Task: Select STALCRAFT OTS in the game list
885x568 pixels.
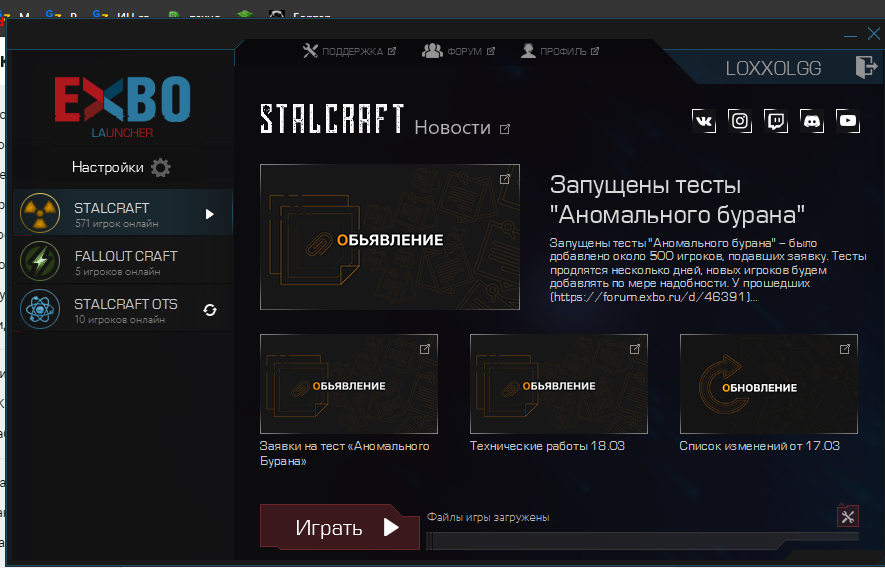Action: click(x=123, y=309)
